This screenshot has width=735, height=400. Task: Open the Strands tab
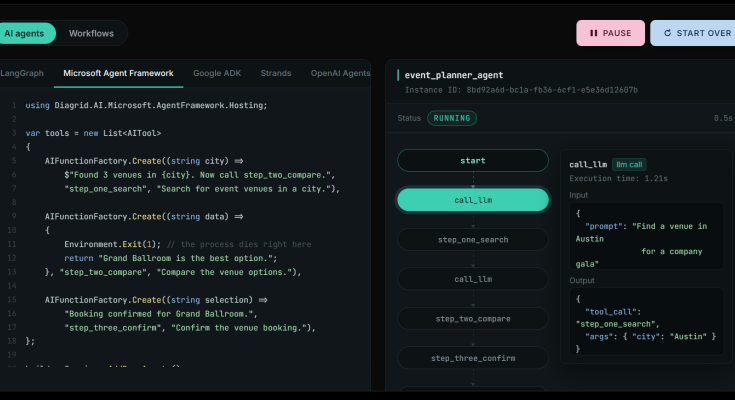pos(276,73)
